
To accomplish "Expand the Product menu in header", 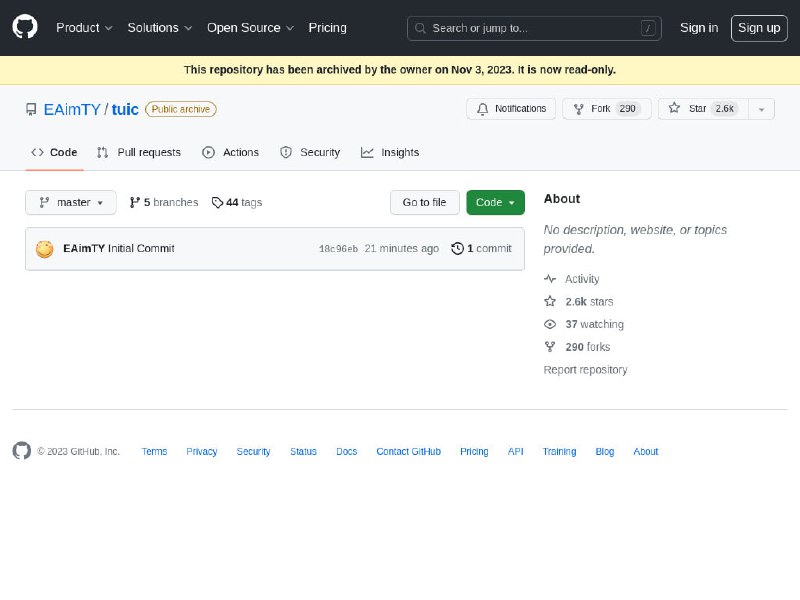I will click(84, 28).
